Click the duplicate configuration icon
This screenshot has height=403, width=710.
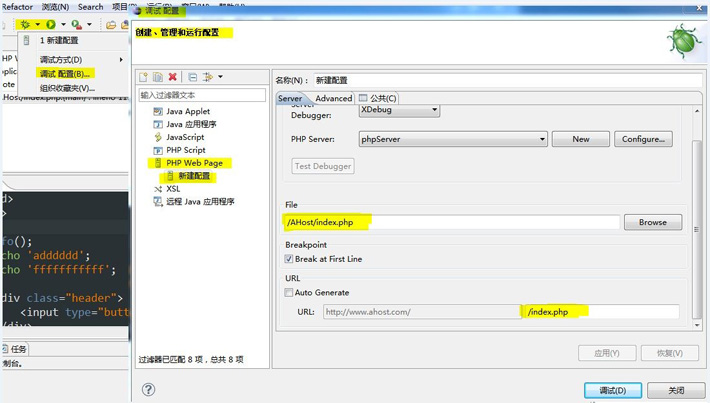[158, 77]
